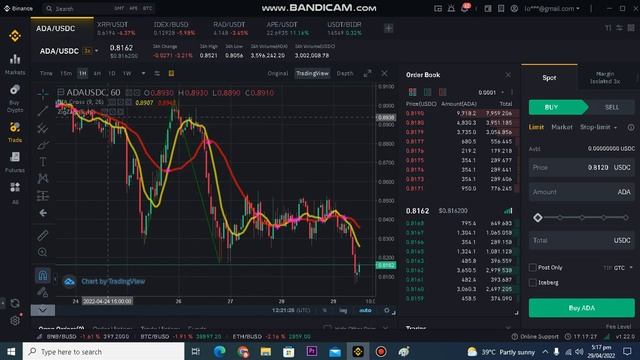This screenshot has width=640, height=360.
Task: Switch to the SELL side toggle
Action: pos(611,107)
